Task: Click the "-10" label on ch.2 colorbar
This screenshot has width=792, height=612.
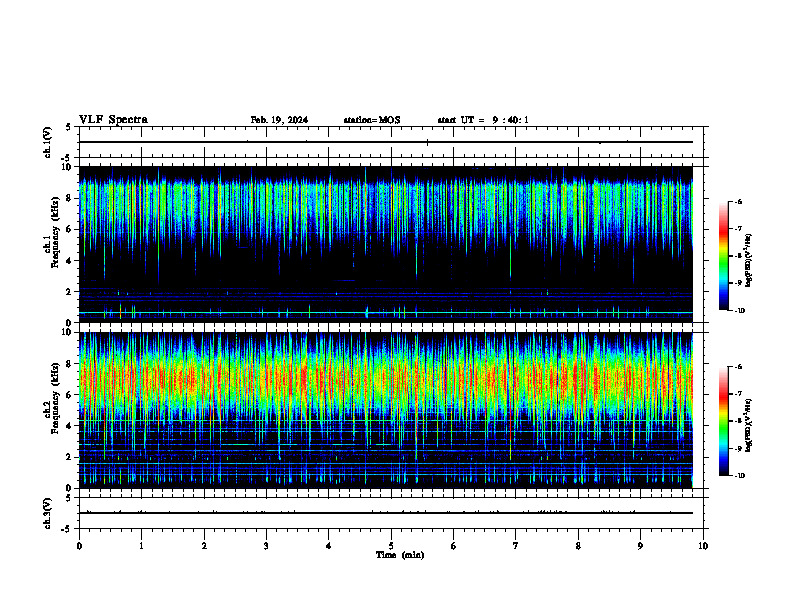Action: click(740, 476)
